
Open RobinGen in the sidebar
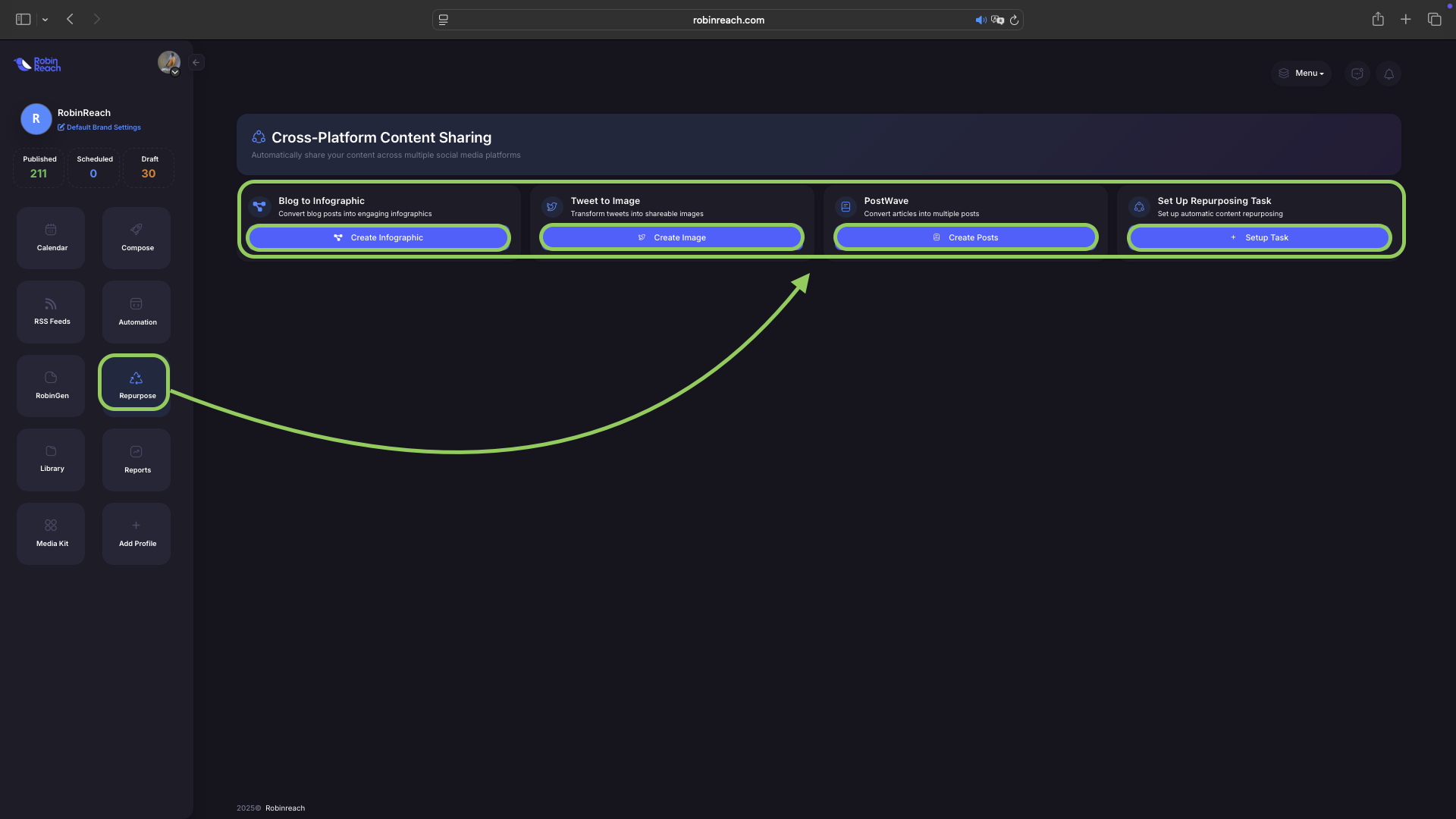point(51,385)
